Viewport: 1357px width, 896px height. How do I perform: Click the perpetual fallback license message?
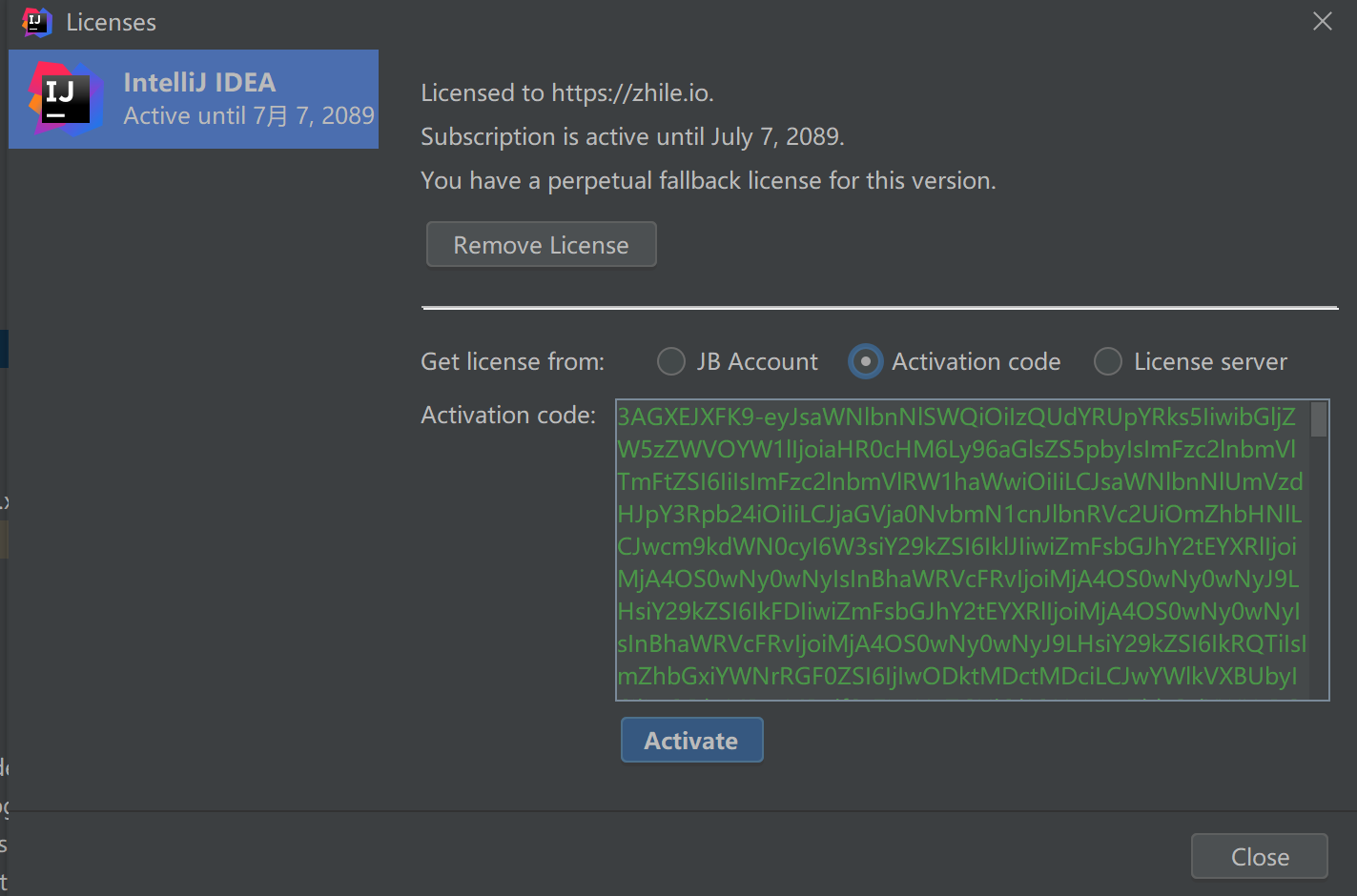click(x=708, y=180)
